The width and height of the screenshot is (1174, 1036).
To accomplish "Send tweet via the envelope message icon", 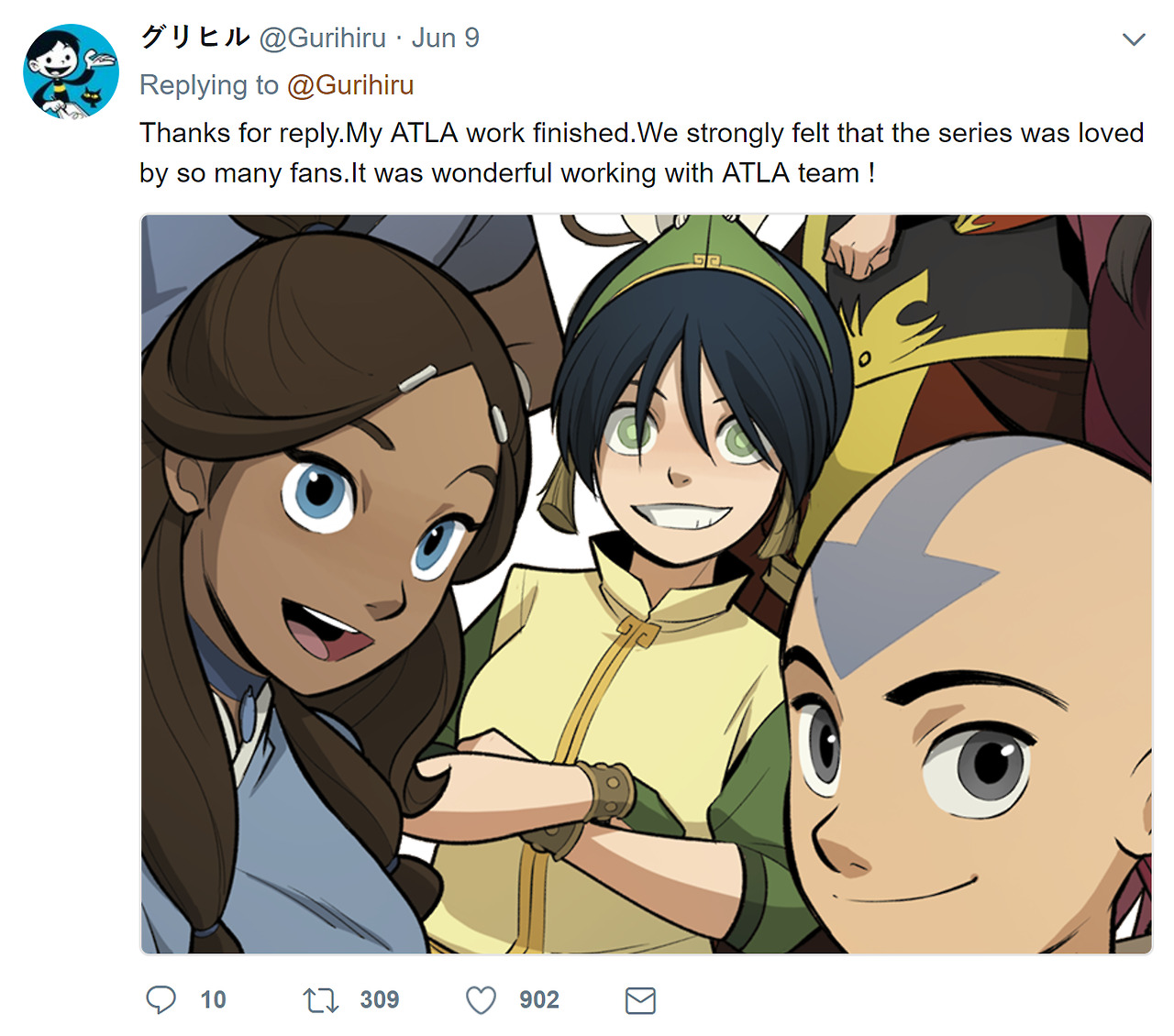I will [640, 1000].
